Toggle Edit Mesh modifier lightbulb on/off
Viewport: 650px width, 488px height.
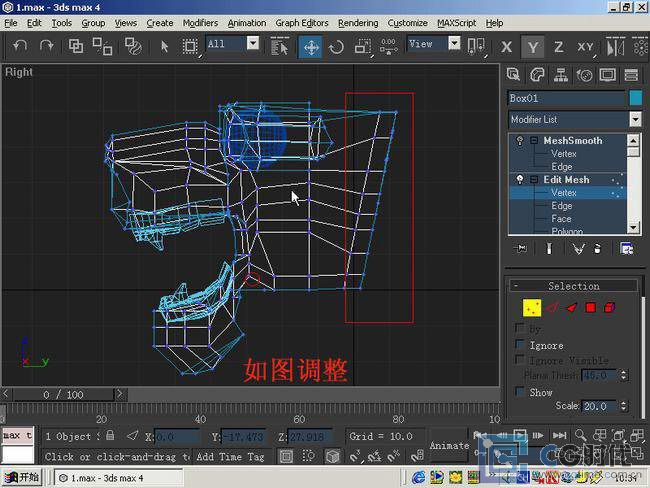[x=519, y=179]
